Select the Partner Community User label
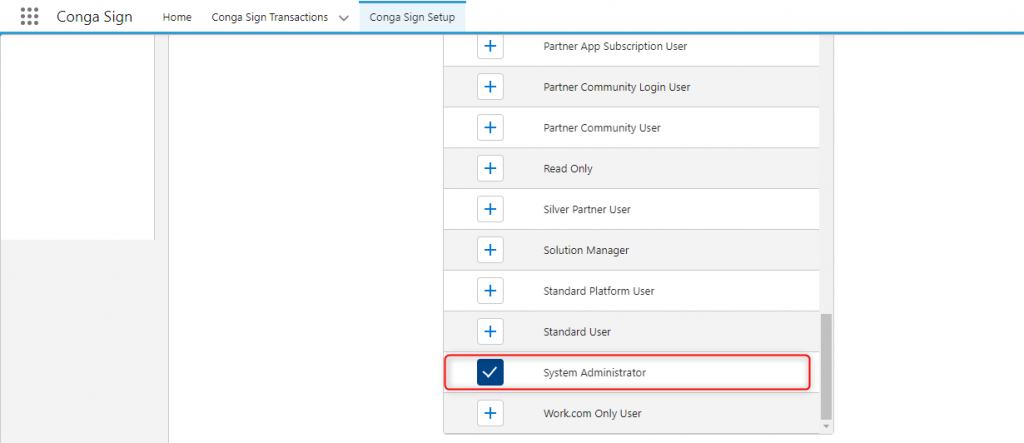1024x443 pixels. pos(602,128)
